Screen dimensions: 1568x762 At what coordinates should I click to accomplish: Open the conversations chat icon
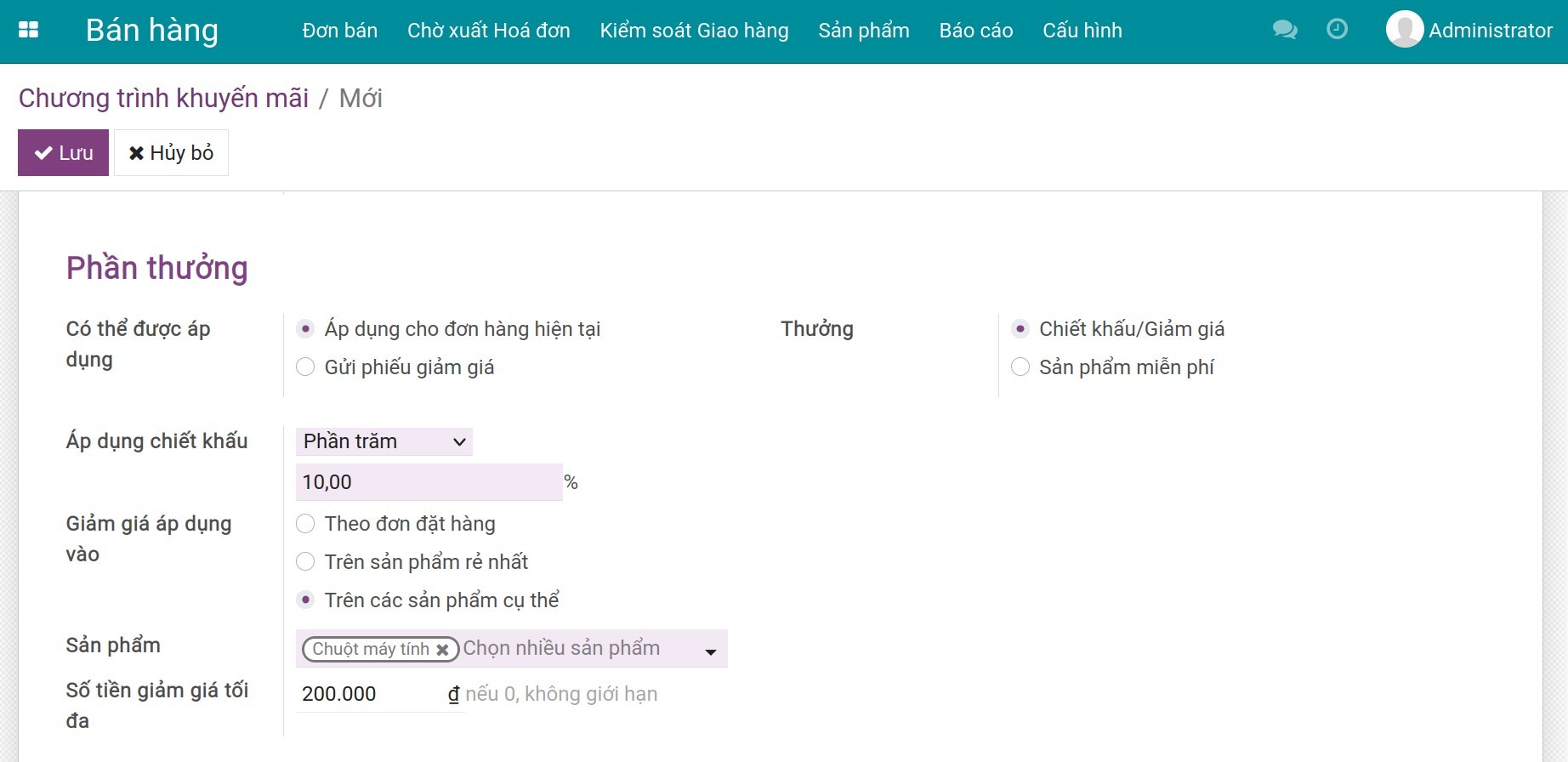1284,31
